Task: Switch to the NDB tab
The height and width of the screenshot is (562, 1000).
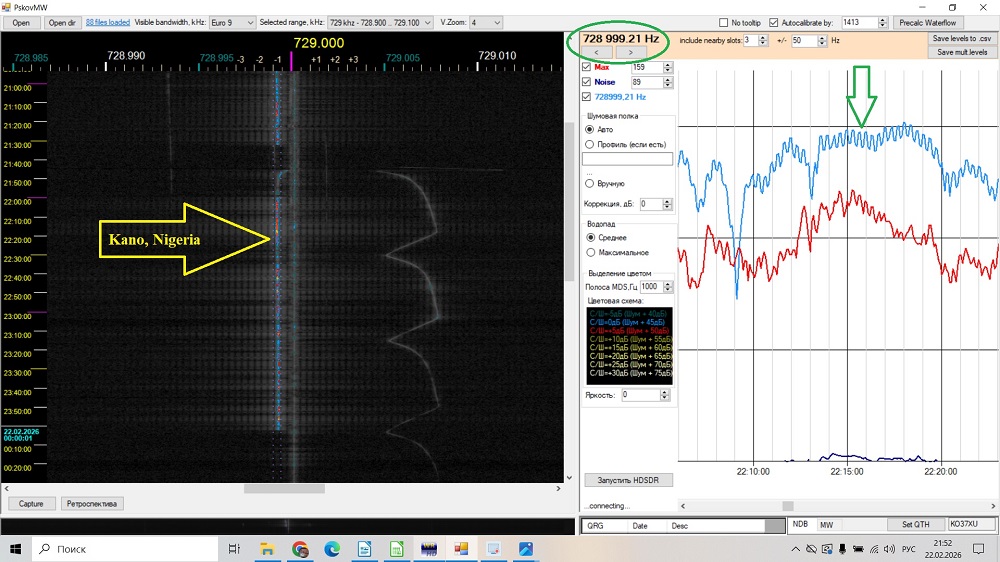Action: (800, 524)
